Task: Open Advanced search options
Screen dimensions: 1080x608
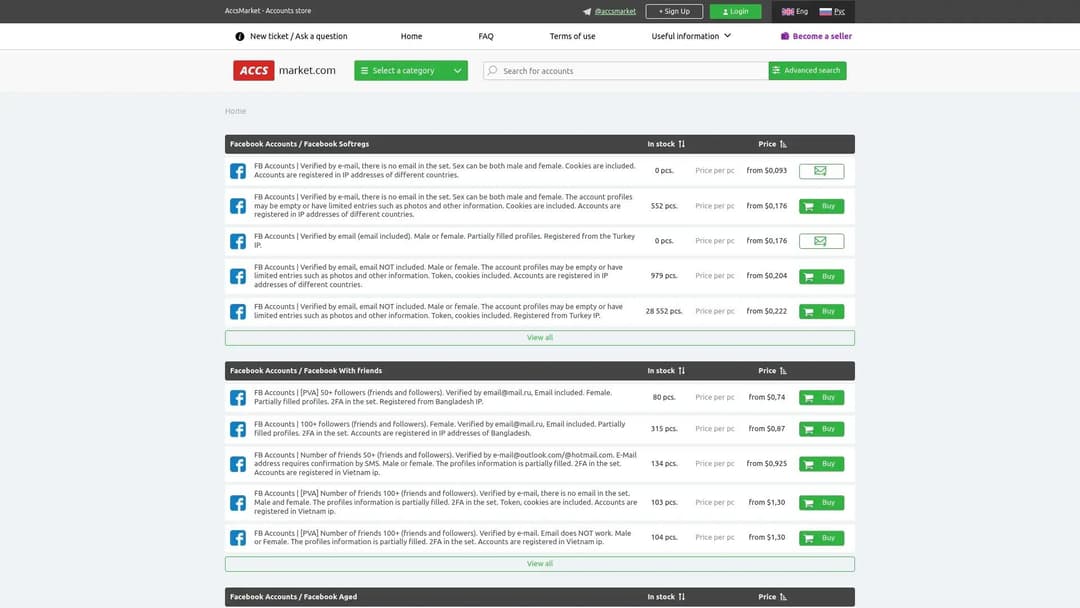Action: 807,71
